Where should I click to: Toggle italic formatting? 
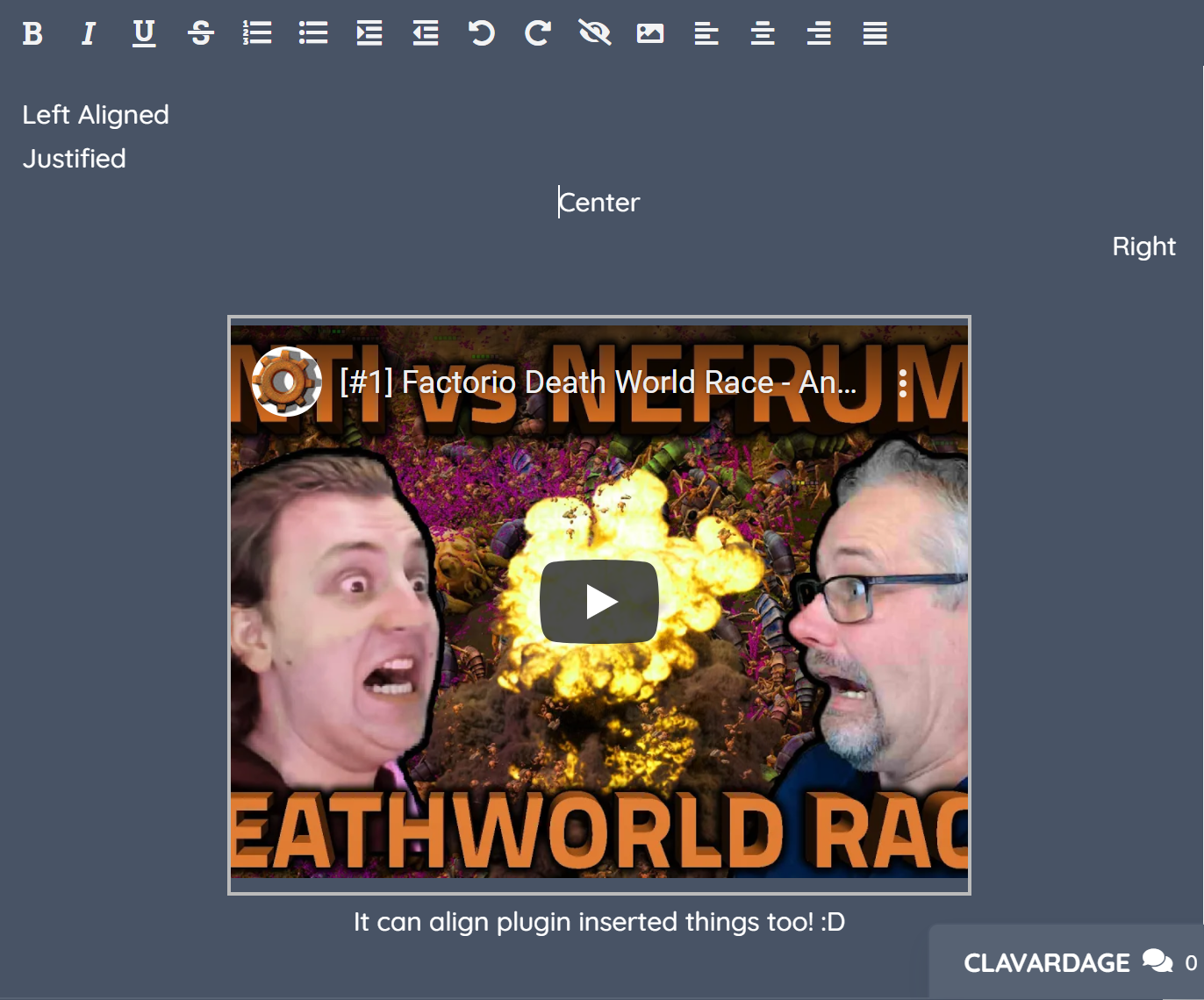pos(88,33)
